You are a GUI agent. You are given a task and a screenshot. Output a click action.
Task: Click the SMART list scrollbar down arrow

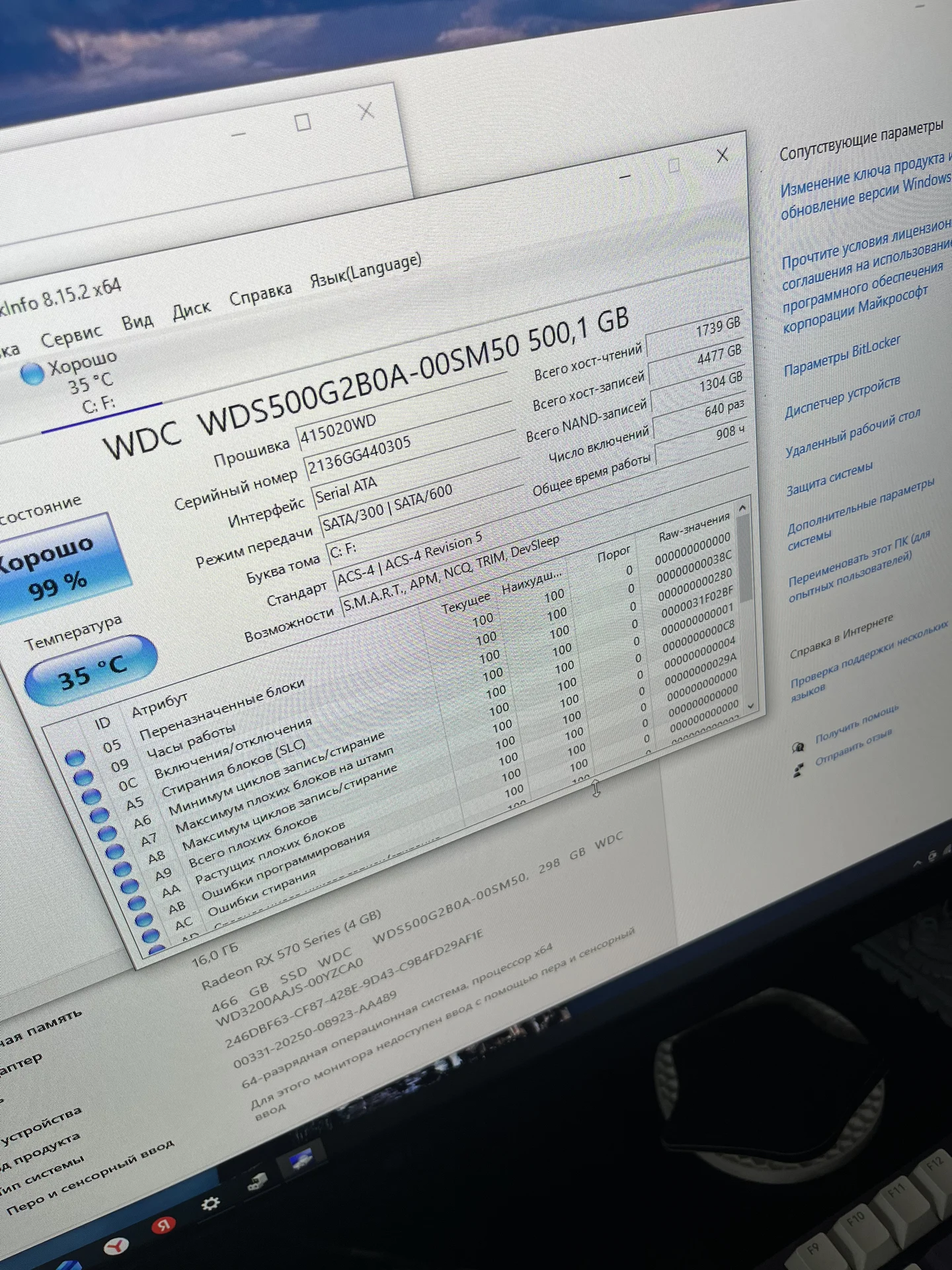pyautogui.click(x=750, y=706)
